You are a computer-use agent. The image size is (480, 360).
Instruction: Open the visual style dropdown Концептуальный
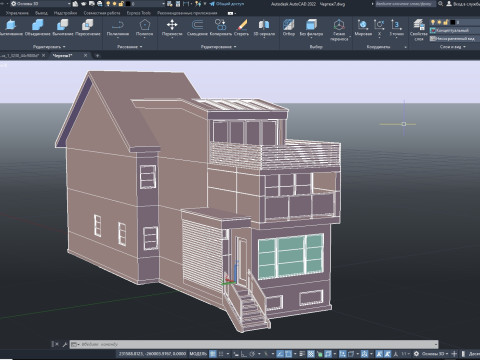click(x=455, y=30)
